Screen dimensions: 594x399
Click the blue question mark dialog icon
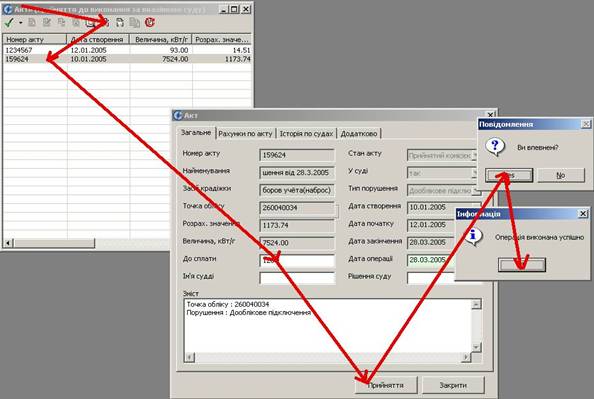click(x=495, y=147)
